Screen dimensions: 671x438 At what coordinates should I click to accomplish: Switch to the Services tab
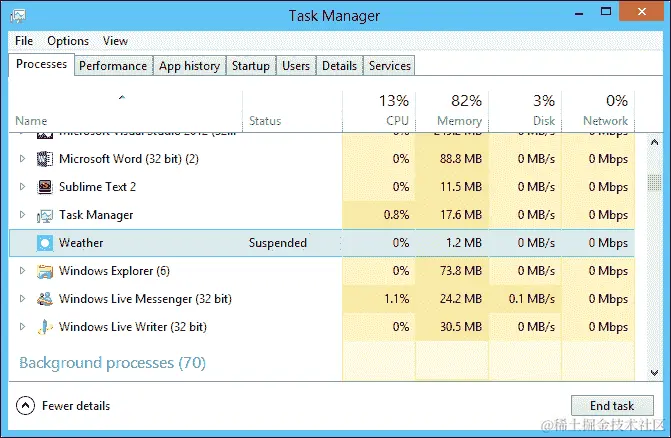tap(389, 66)
